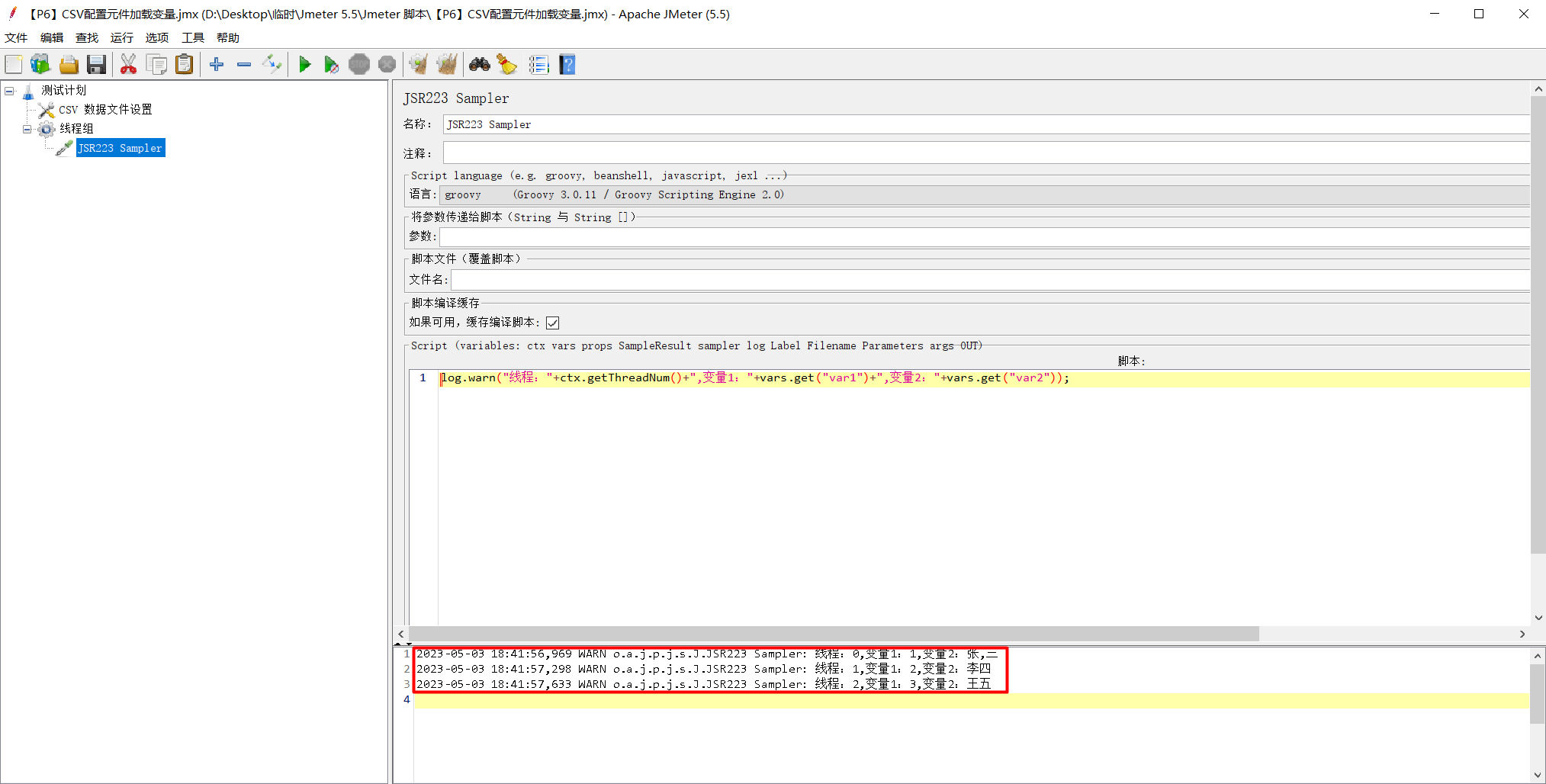Clear the current results with the broom icon

[x=418, y=65]
